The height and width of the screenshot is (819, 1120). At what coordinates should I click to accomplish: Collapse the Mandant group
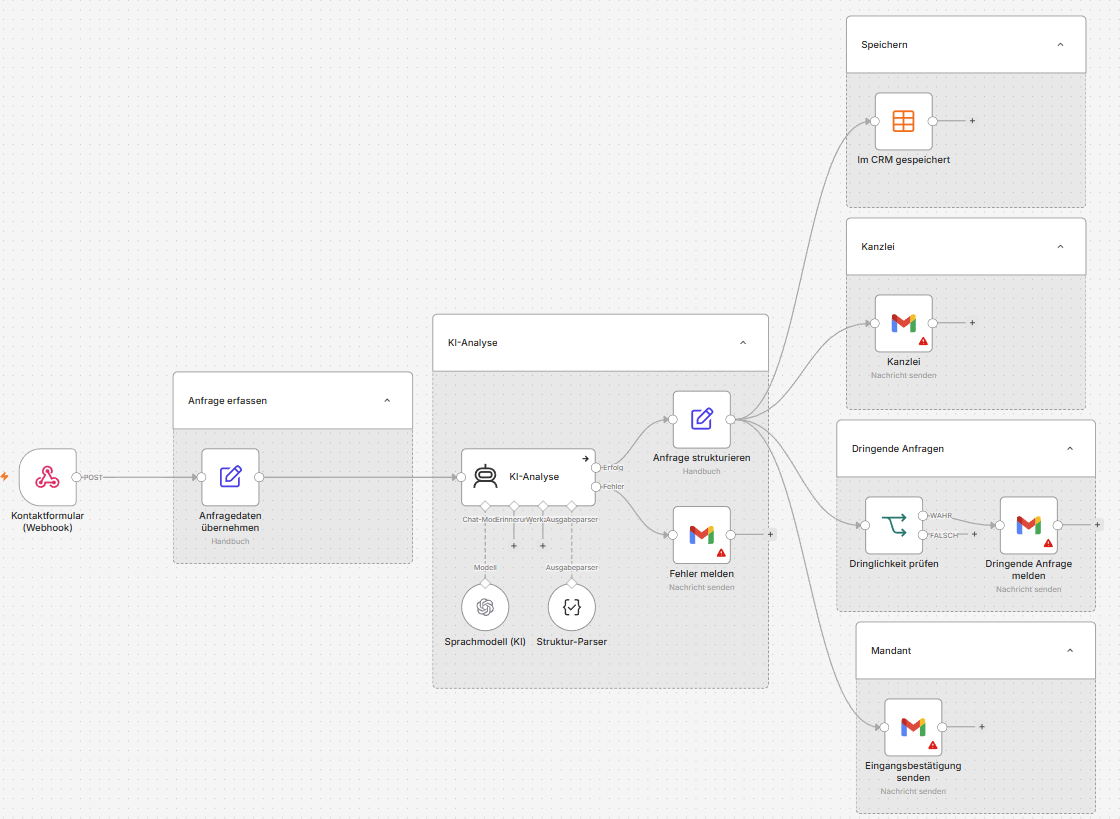coord(1070,650)
